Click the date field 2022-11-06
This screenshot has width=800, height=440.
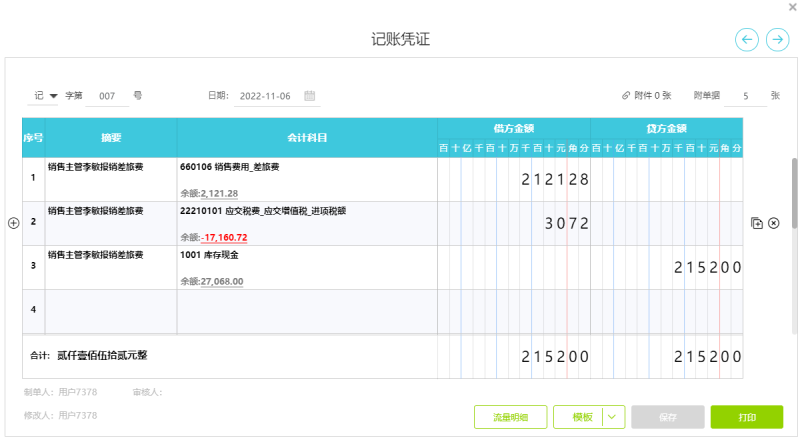click(x=265, y=96)
